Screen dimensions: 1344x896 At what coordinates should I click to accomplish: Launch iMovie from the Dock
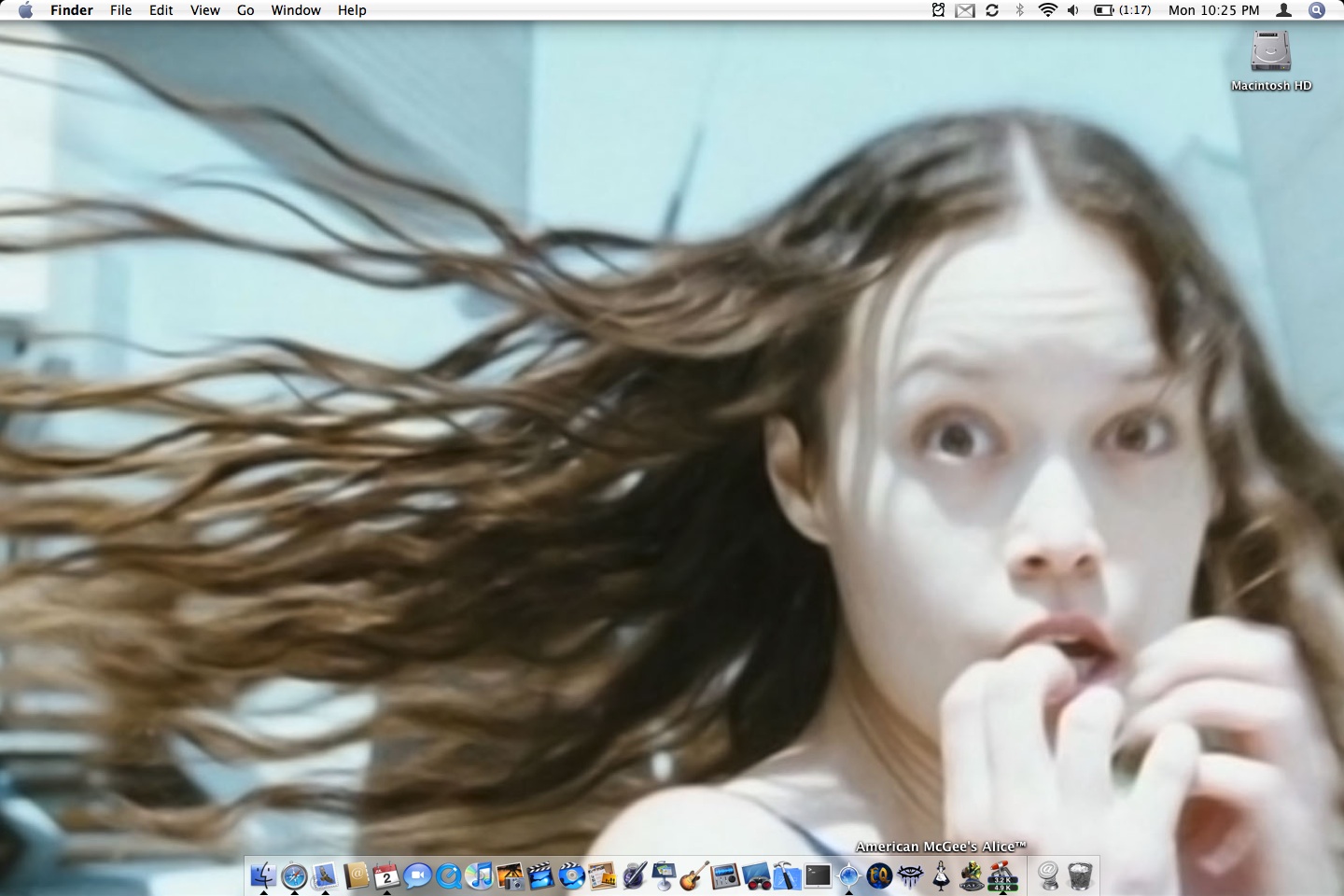point(540,875)
